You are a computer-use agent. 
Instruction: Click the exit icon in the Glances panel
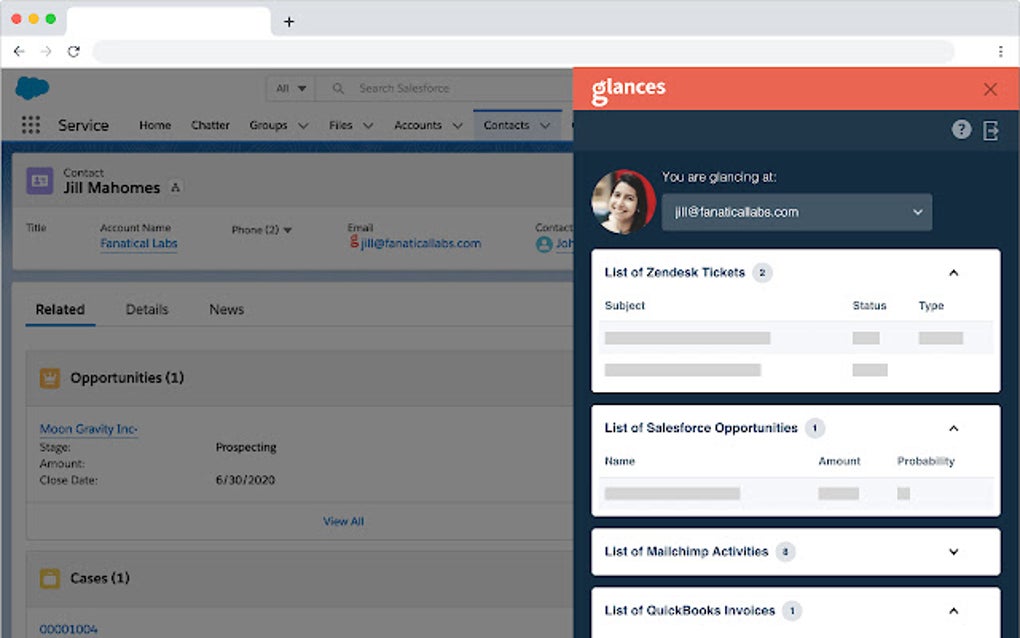click(x=991, y=129)
